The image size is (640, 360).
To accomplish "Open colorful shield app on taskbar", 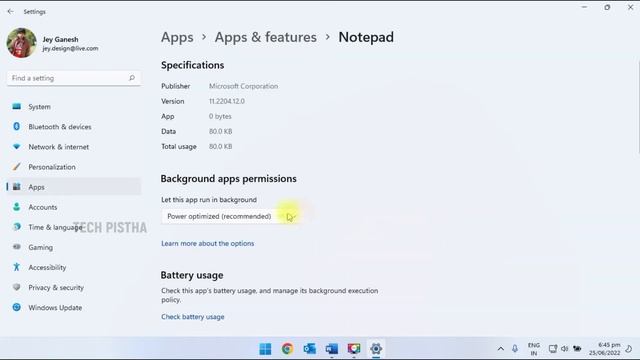I will pyautogui.click(x=354, y=349).
